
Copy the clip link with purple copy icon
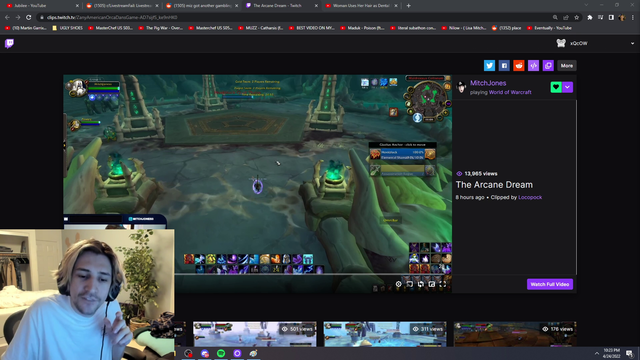pyautogui.click(x=548, y=65)
